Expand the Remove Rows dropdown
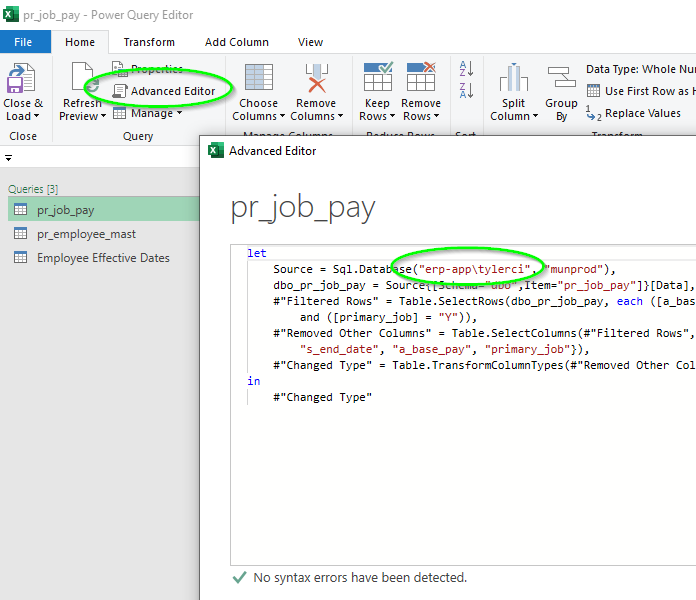The image size is (696, 600). coord(436,116)
